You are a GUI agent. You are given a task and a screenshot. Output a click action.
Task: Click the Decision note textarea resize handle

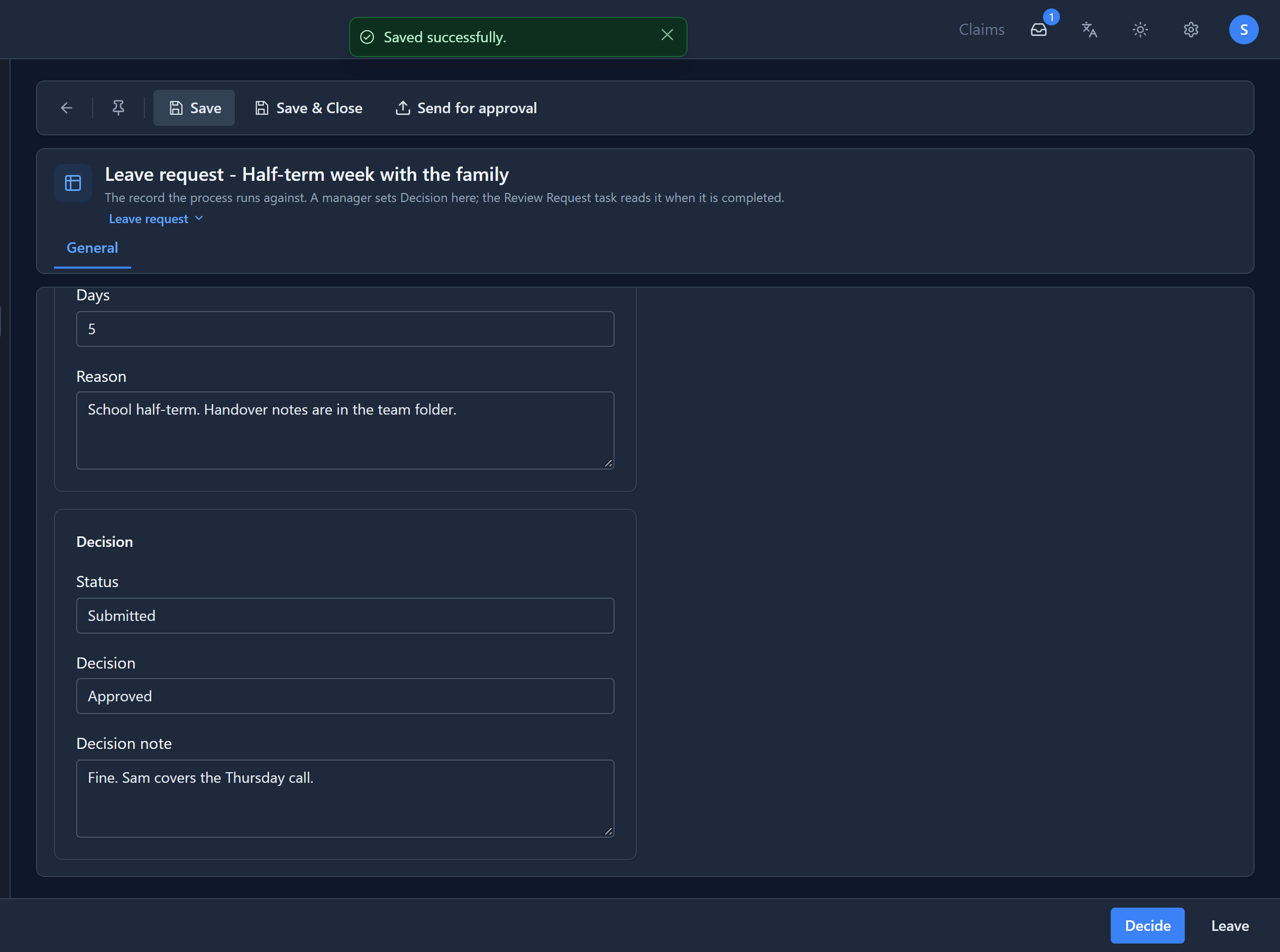point(608,831)
